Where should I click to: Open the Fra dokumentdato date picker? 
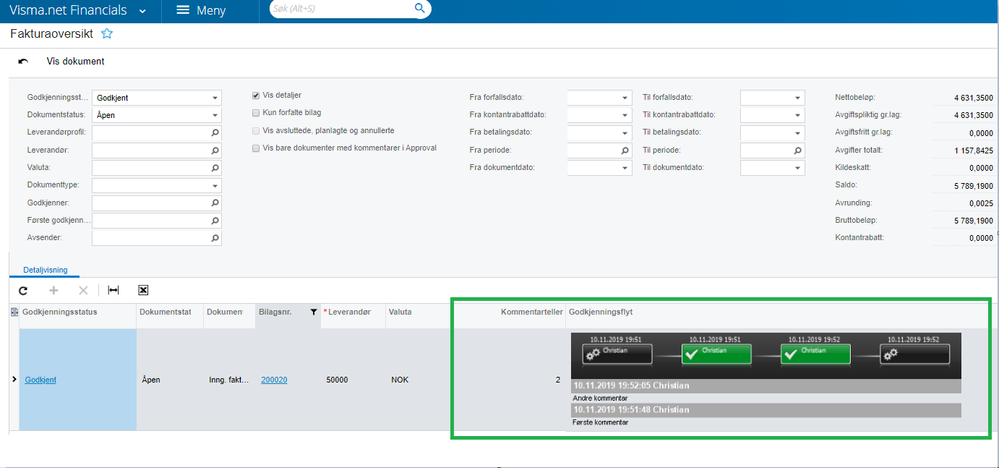tap(624, 168)
